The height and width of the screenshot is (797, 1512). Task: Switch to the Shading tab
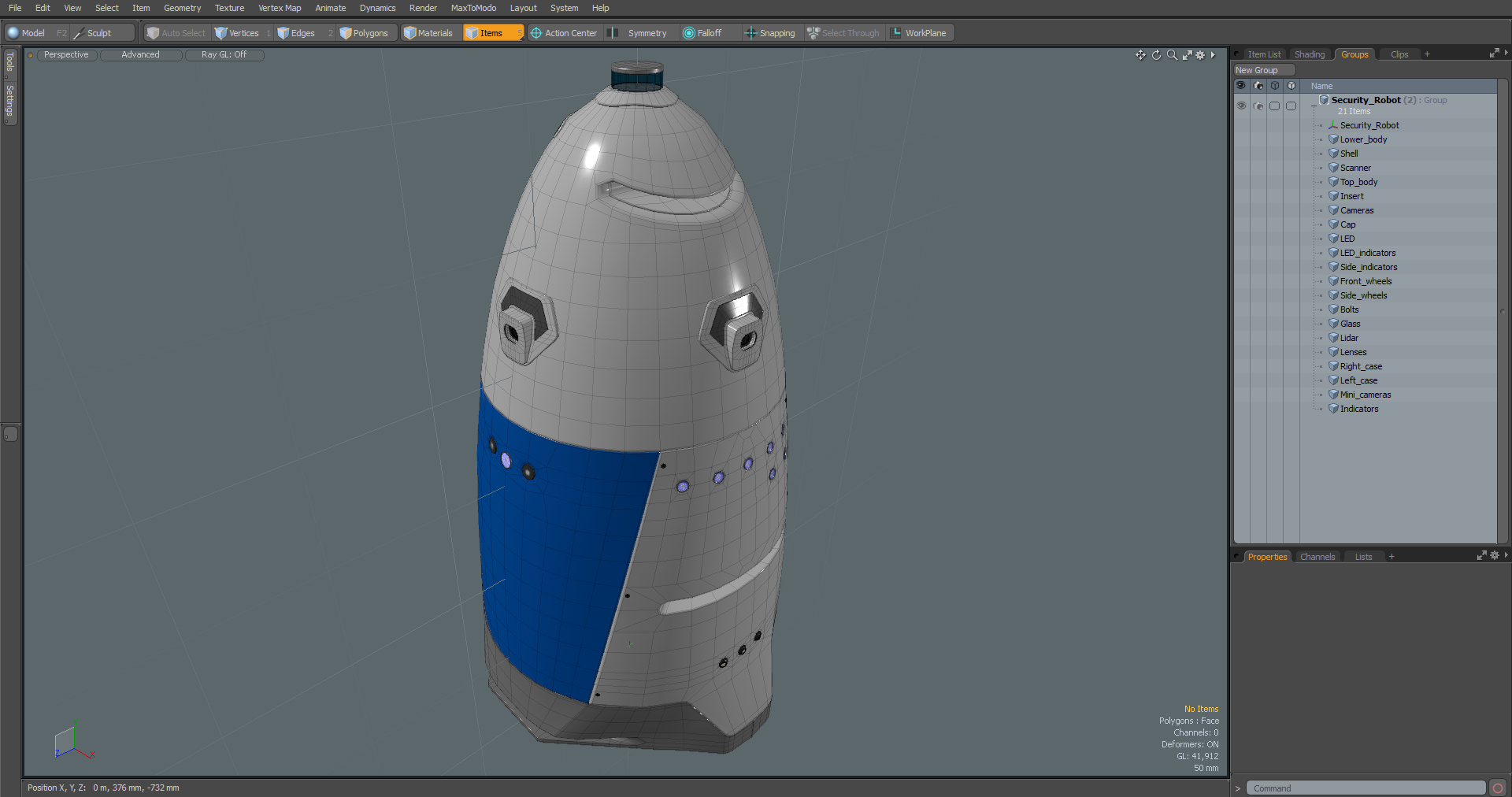pyautogui.click(x=1310, y=54)
